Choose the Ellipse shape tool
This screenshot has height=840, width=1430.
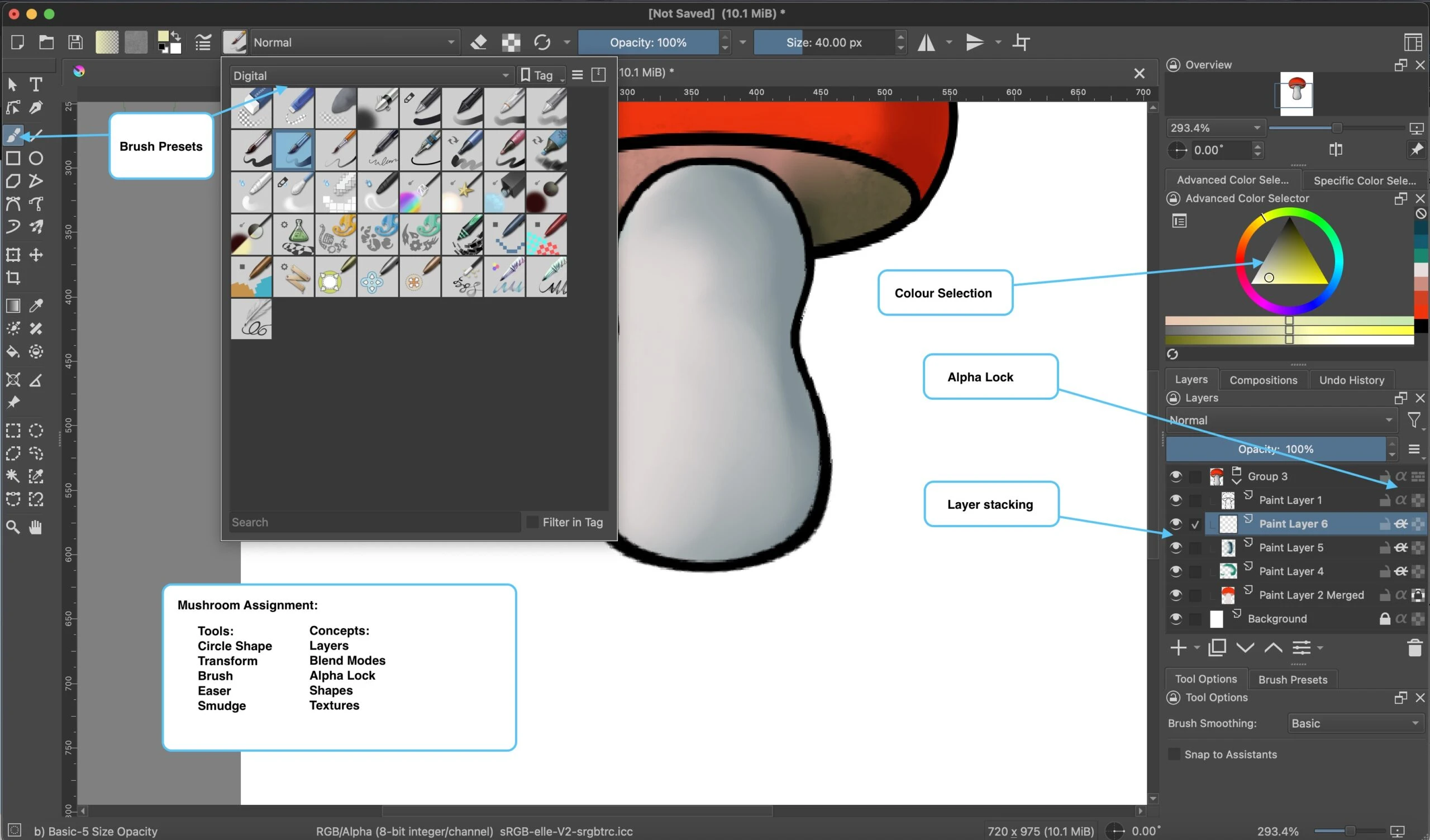pyautogui.click(x=36, y=158)
